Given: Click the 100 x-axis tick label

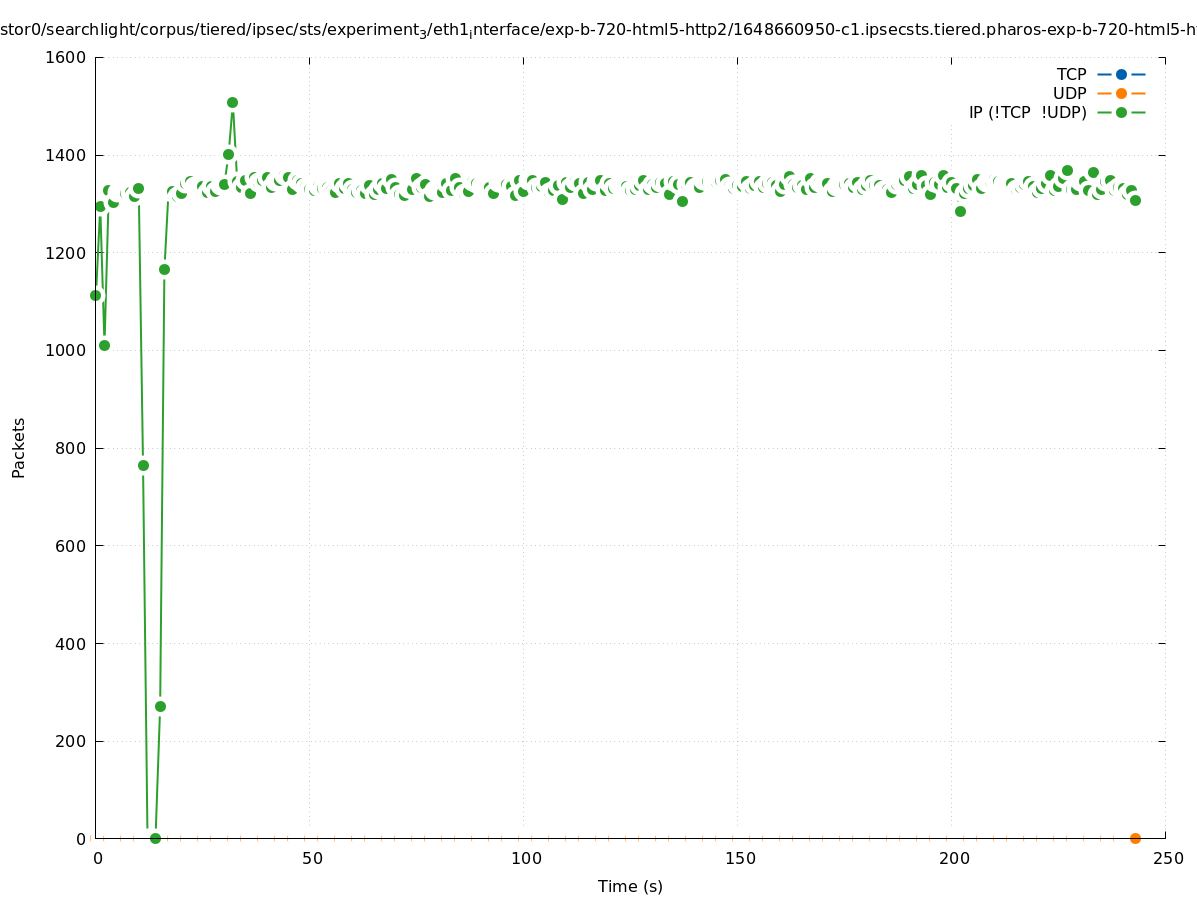Looking at the screenshot, I should 526,858.
